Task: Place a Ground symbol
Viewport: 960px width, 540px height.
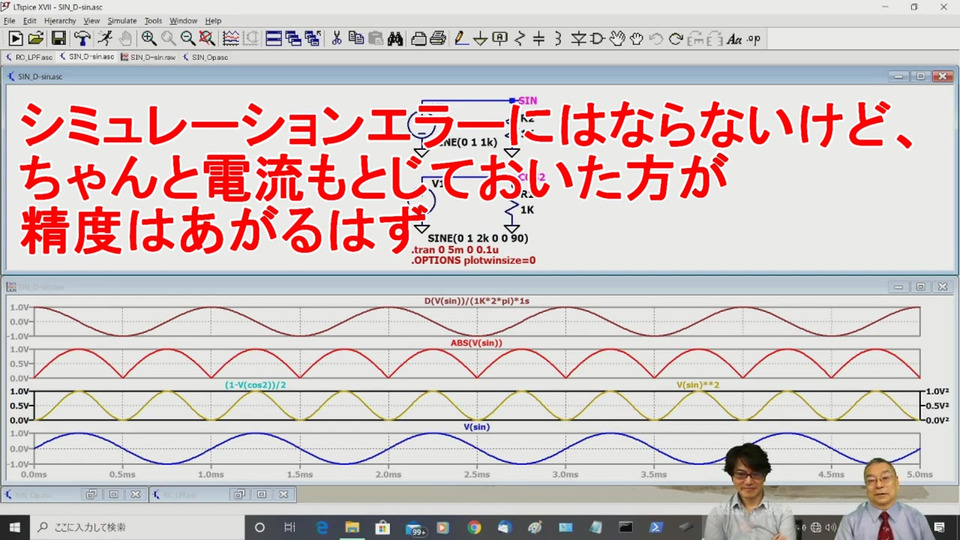Action: pyautogui.click(x=481, y=39)
